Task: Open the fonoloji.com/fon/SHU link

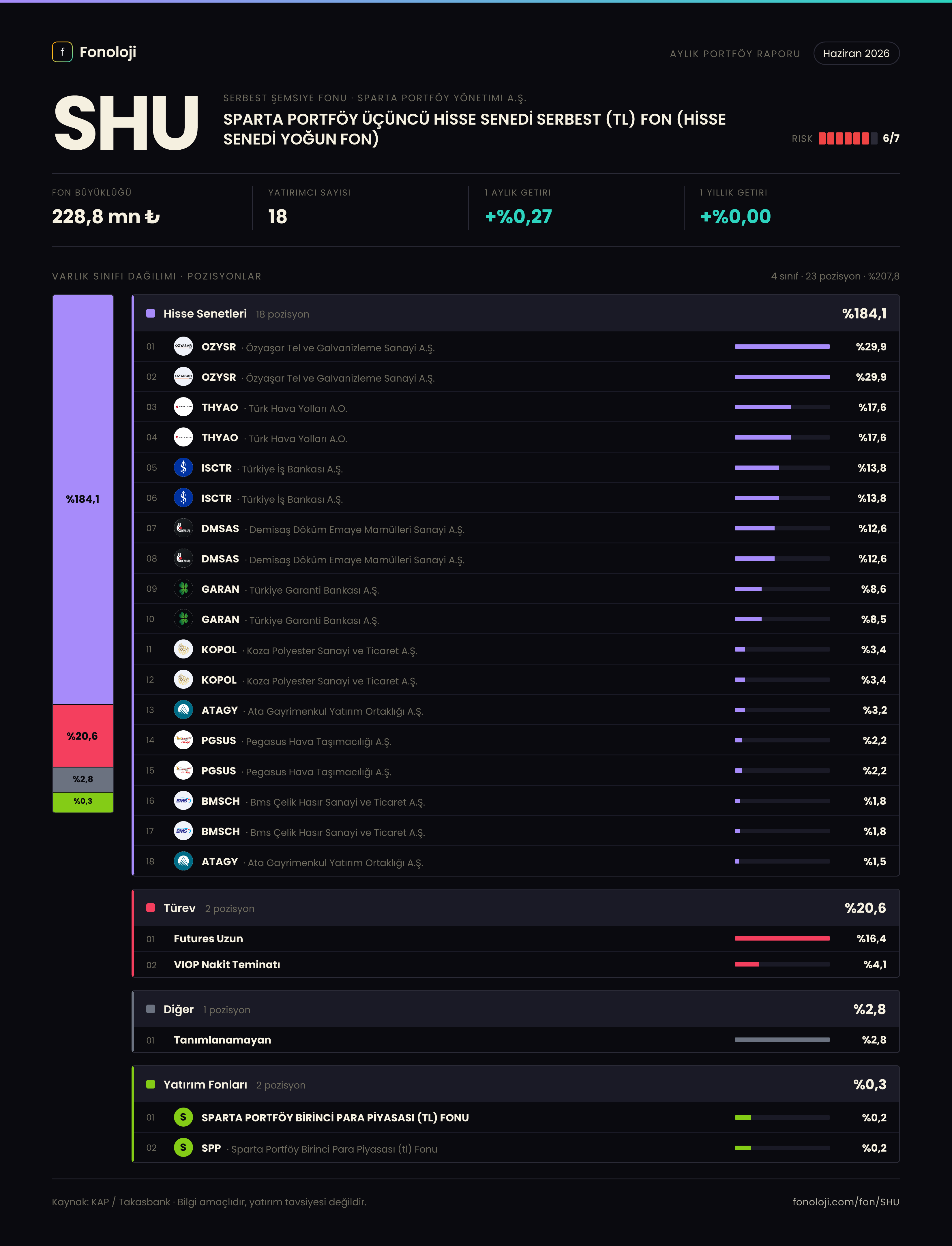Action: (x=846, y=1202)
